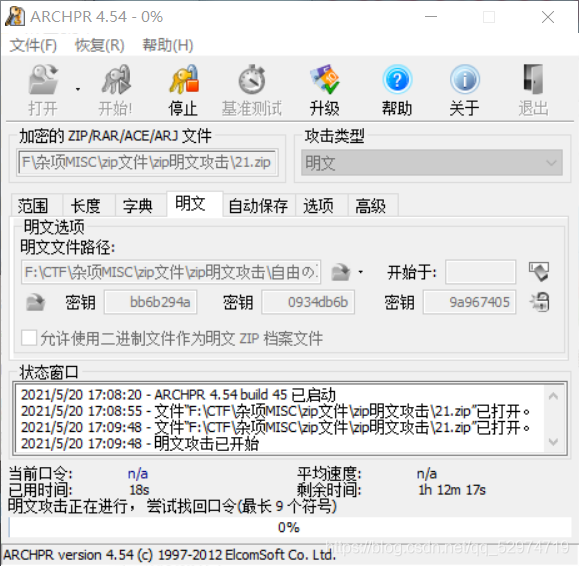Click remaining time value '1h 12m 17s'
Viewport: 579px width, 566px height.
[x=452, y=490]
